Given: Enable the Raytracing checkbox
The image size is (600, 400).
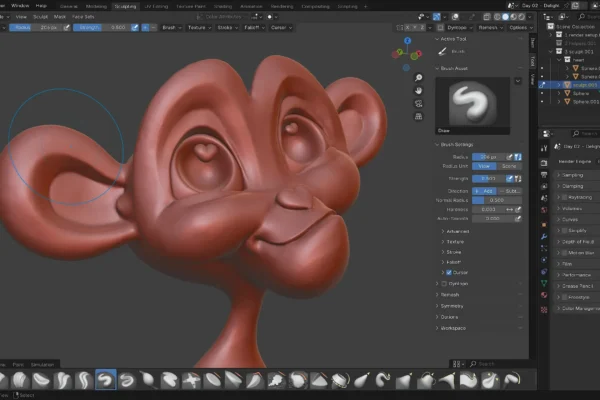Looking at the screenshot, I should click(564, 198).
